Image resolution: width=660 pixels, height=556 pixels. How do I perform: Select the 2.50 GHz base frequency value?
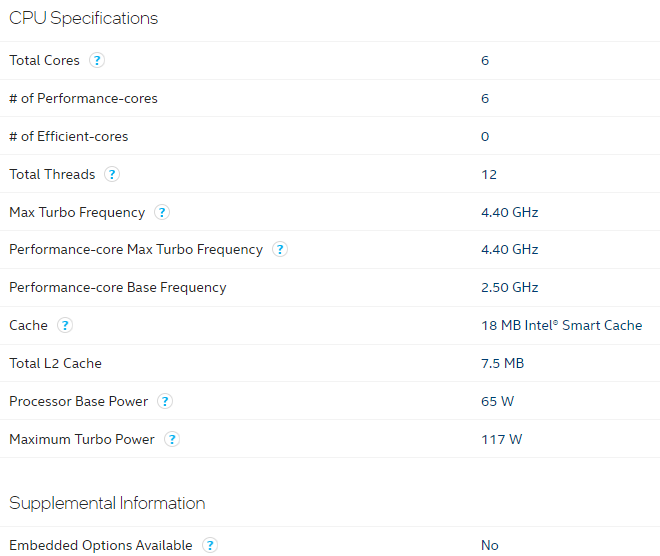coord(509,287)
